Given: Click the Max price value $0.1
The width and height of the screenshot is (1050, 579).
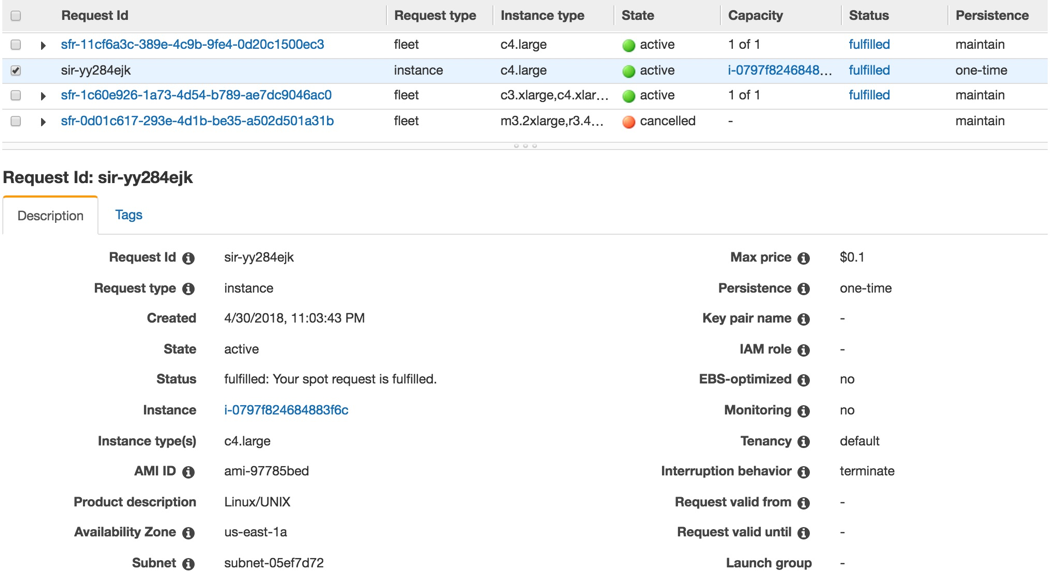Looking at the screenshot, I should pos(852,257).
